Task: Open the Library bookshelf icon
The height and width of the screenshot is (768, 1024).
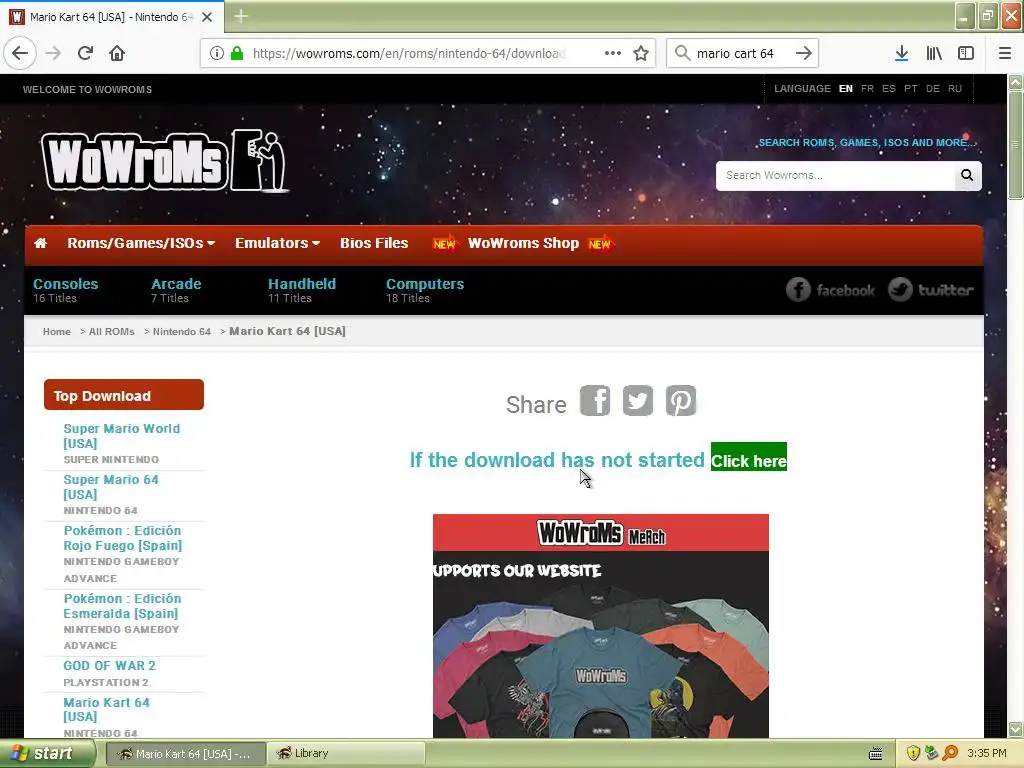Action: [x=934, y=53]
